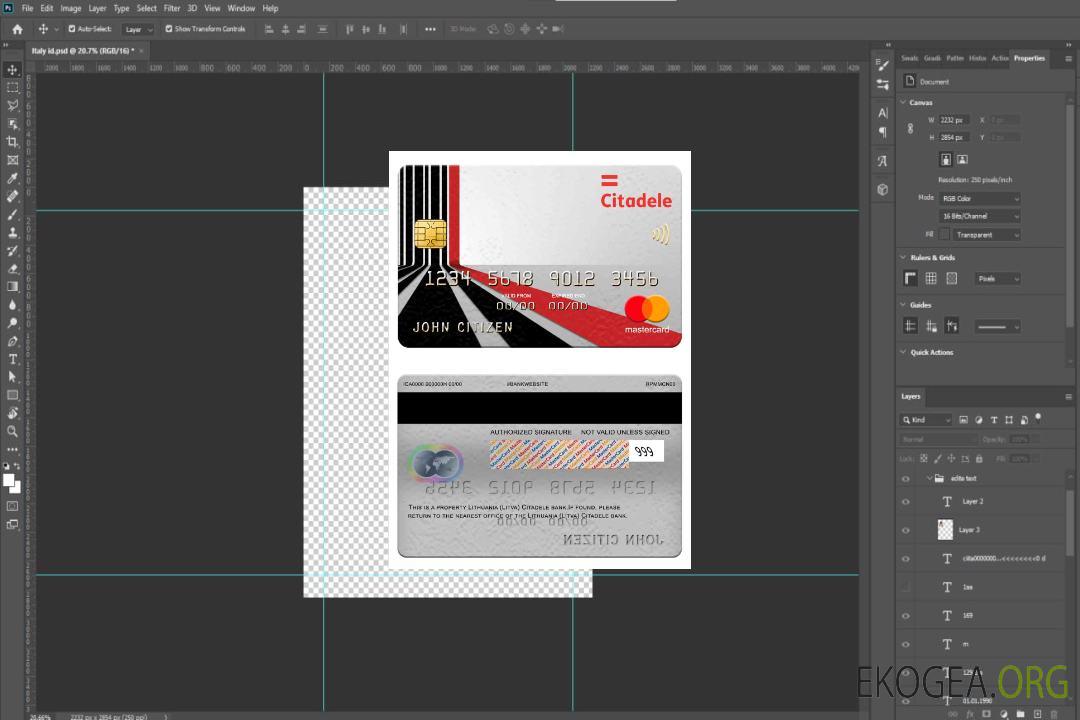
Task: Select the Crop tool
Action: pyautogui.click(x=12, y=142)
